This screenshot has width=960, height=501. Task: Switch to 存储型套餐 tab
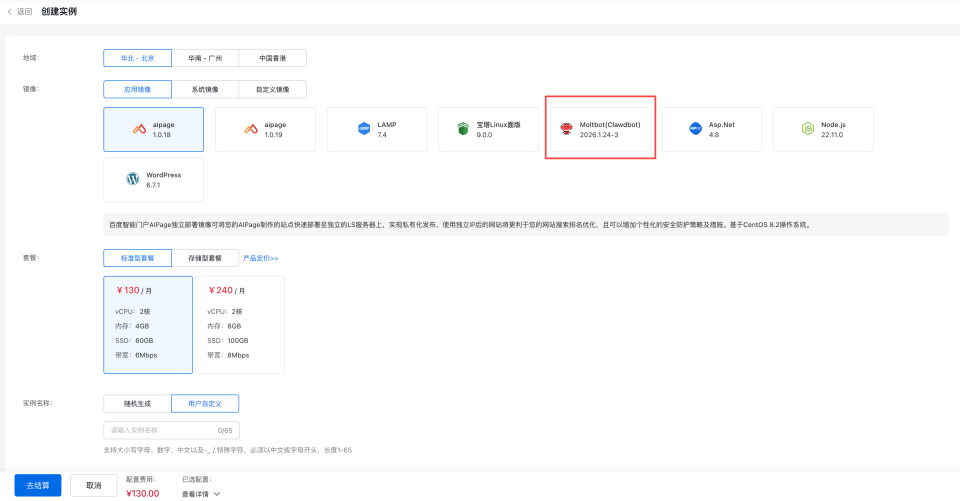point(205,258)
